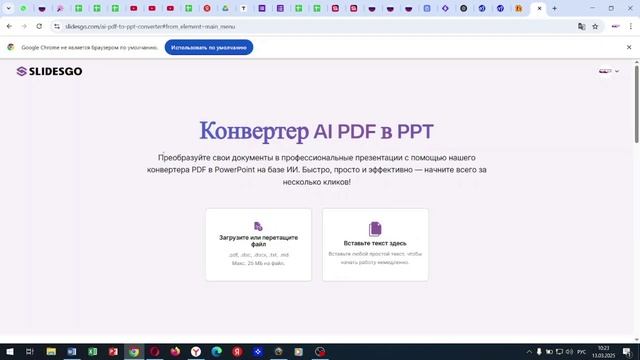The height and width of the screenshot is (360, 640).
Task: Click the "Использовать по умолчанию" button
Action: point(209,47)
